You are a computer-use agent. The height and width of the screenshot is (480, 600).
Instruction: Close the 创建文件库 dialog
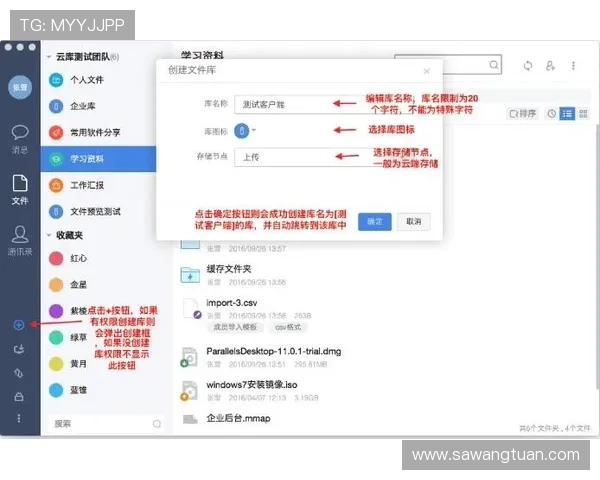(427, 71)
